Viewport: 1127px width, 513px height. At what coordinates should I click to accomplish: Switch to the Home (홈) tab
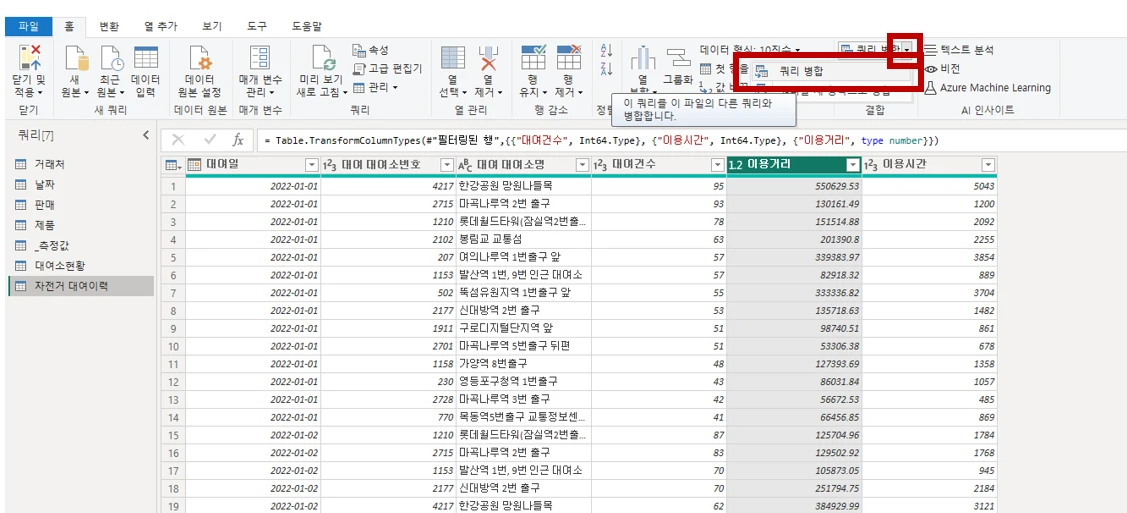(x=69, y=26)
